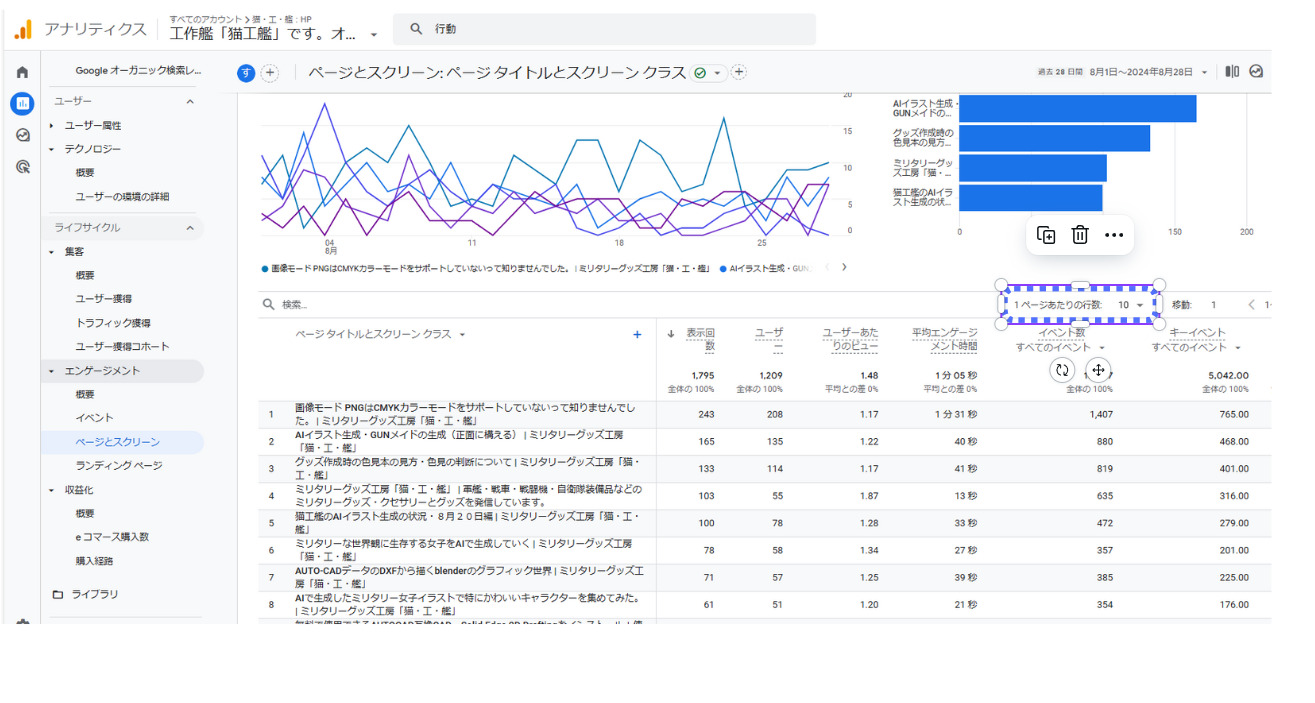Collapse the ユーザー section in sidebar
This screenshot has height=703, width=1315.
tap(189, 102)
